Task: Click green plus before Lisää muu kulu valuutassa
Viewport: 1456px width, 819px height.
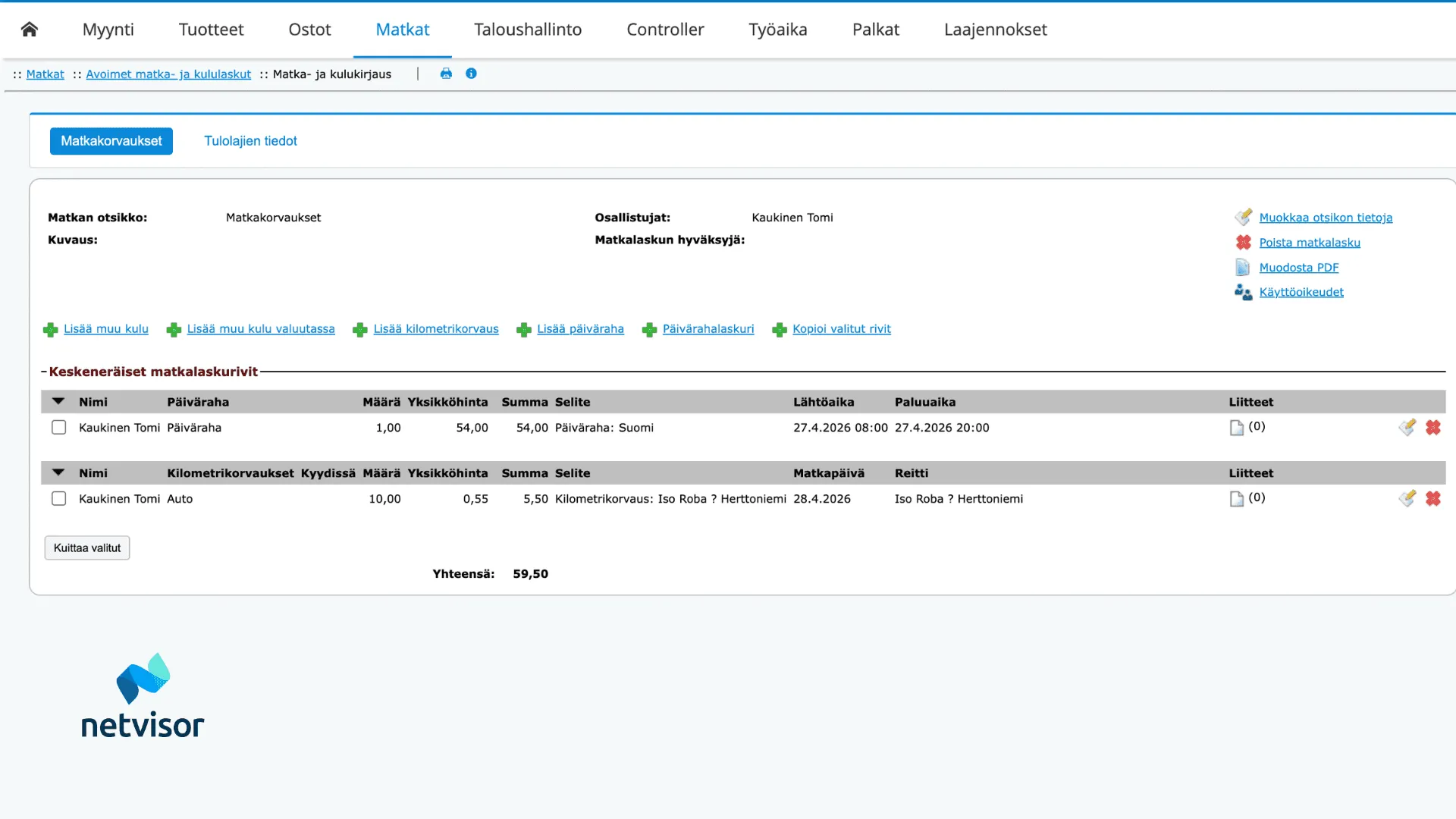Action: (174, 330)
